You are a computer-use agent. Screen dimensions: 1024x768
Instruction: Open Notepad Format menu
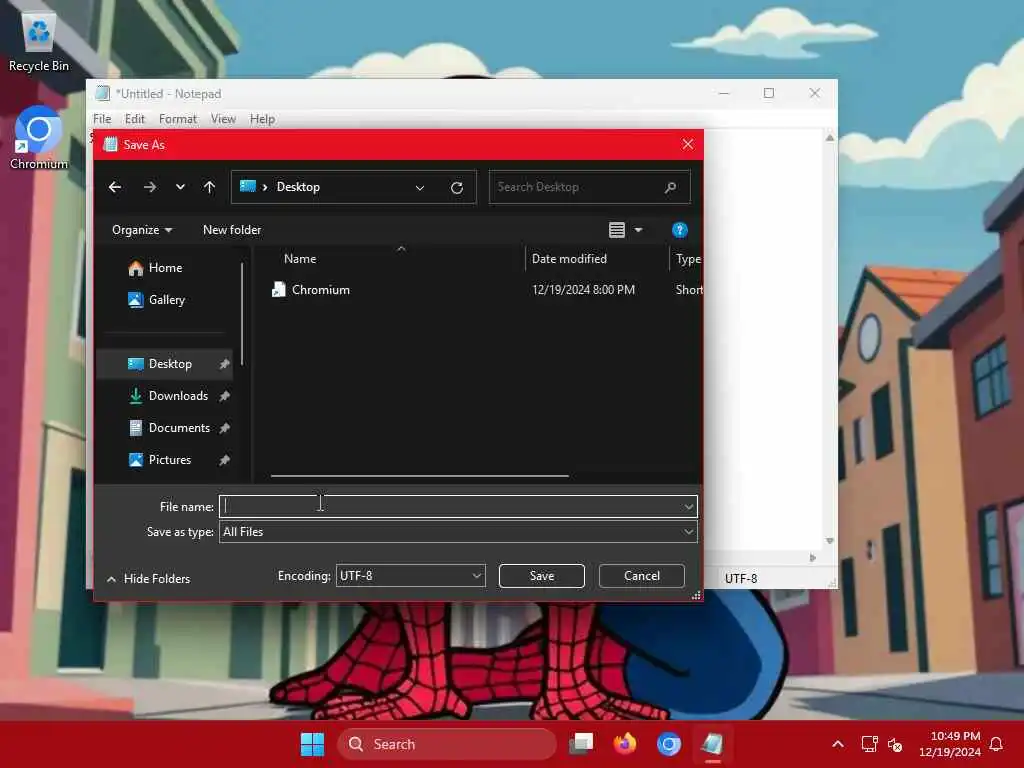[x=178, y=119]
